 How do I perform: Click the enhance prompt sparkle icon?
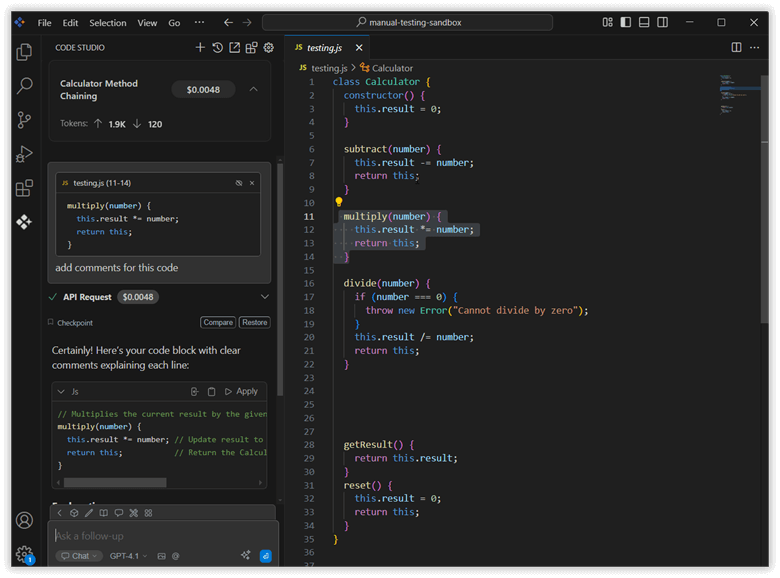[x=246, y=556]
